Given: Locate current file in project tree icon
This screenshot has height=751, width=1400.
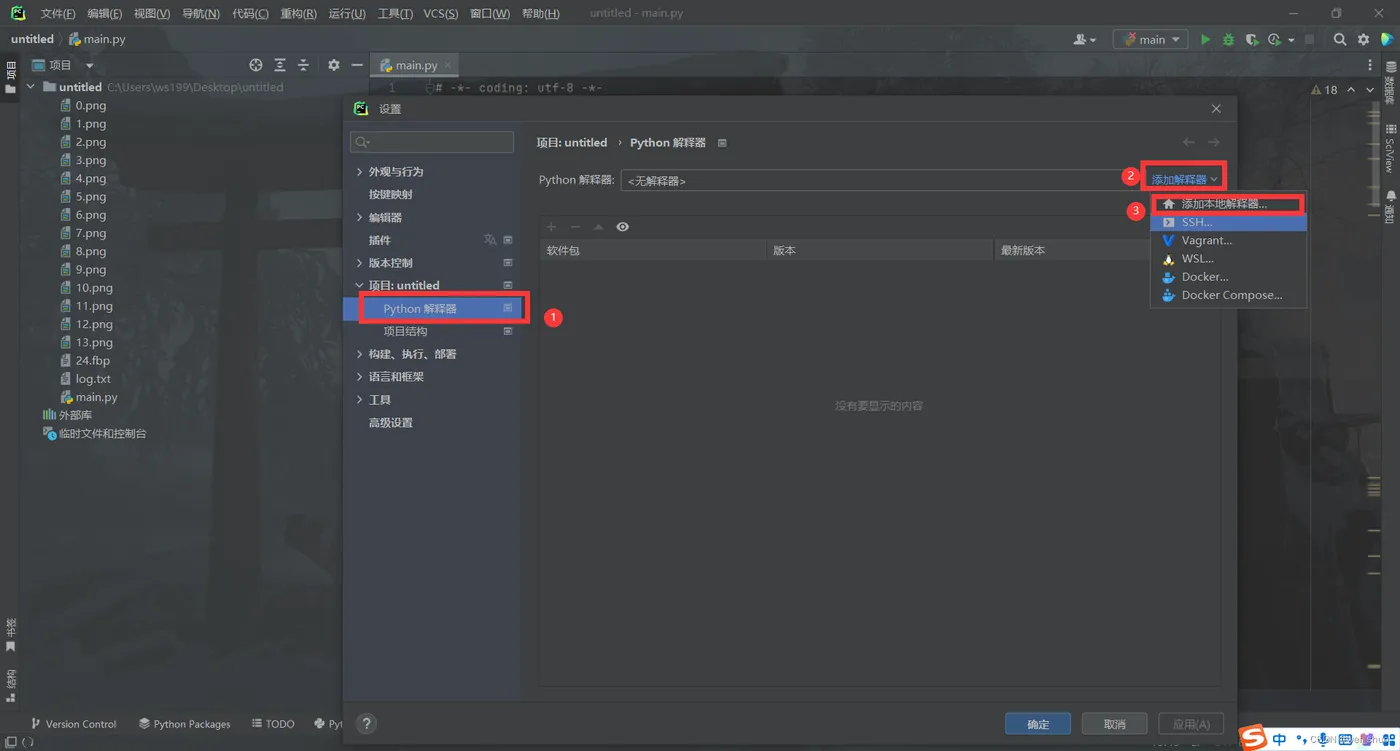Looking at the screenshot, I should pos(256,65).
